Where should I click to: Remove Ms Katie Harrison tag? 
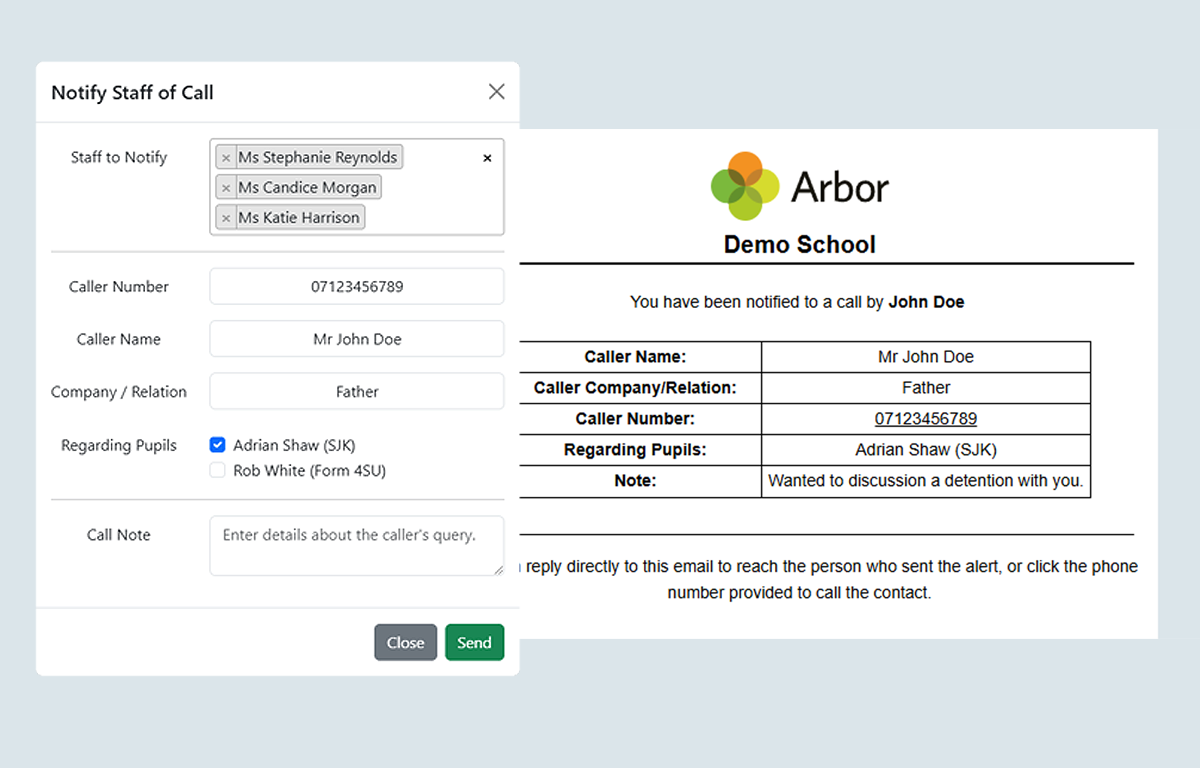coord(226,218)
